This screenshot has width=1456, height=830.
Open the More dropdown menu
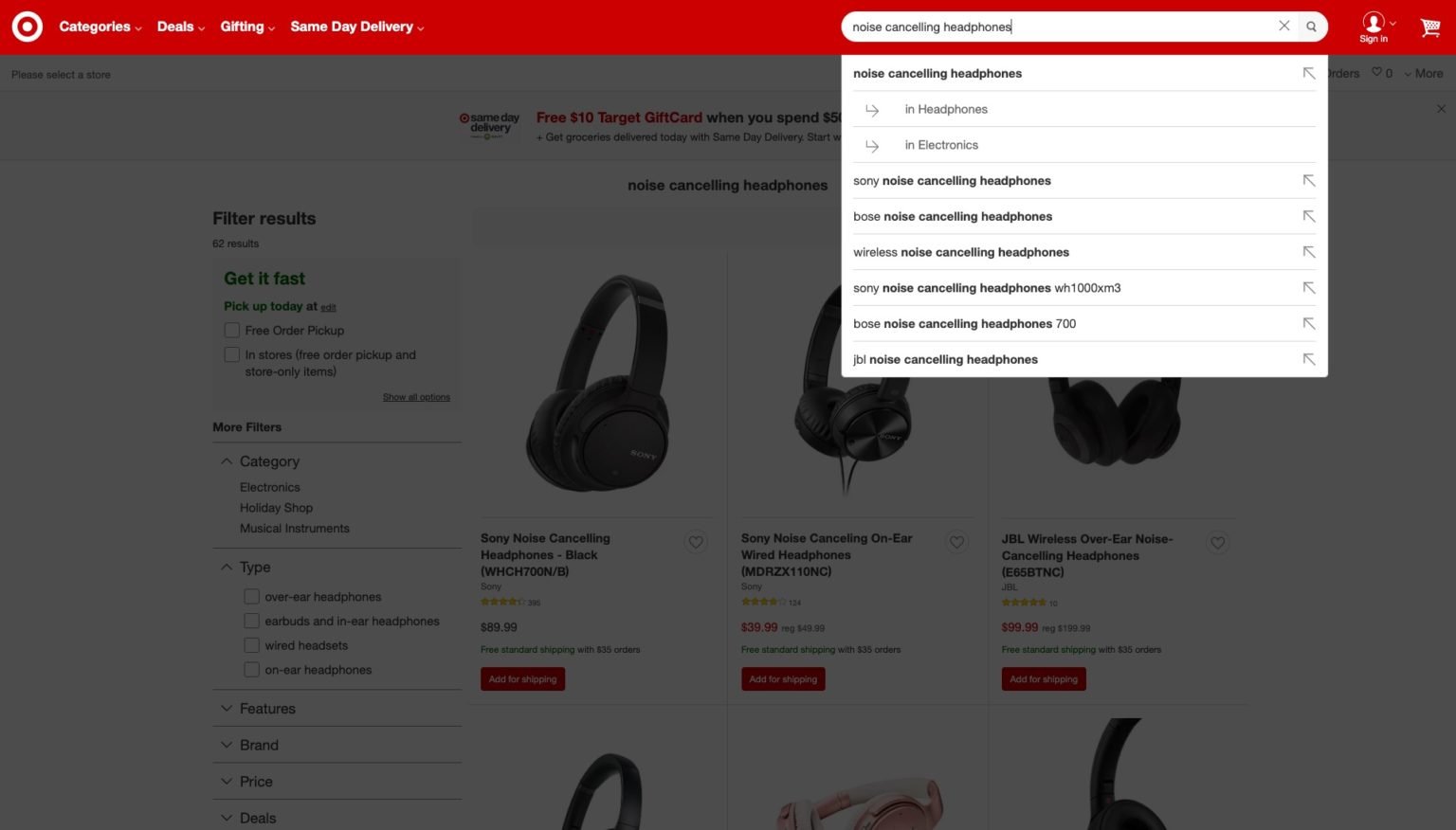click(x=1424, y=73)
